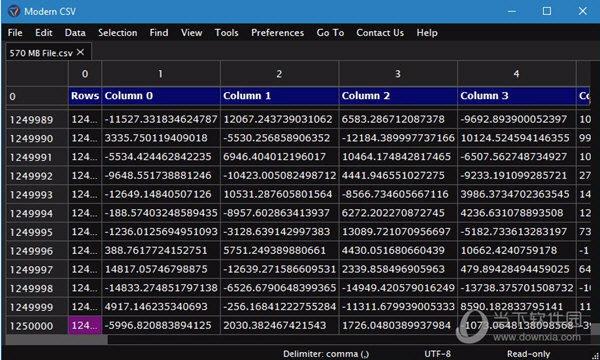Viewport: 600px width, 360px height.
Task: Click cell 14817.05746798875
Action: (x=161, y=269)
